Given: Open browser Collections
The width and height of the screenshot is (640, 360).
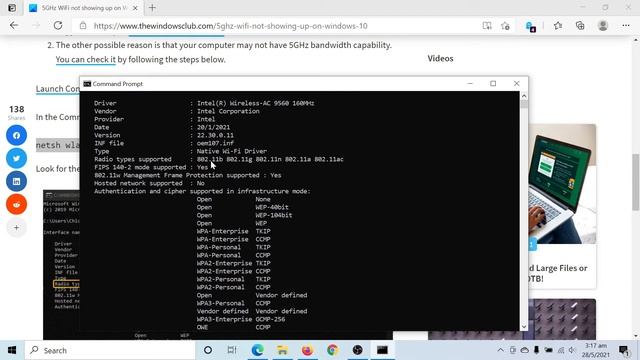Looking at the screenshot, I should point(580,26).
